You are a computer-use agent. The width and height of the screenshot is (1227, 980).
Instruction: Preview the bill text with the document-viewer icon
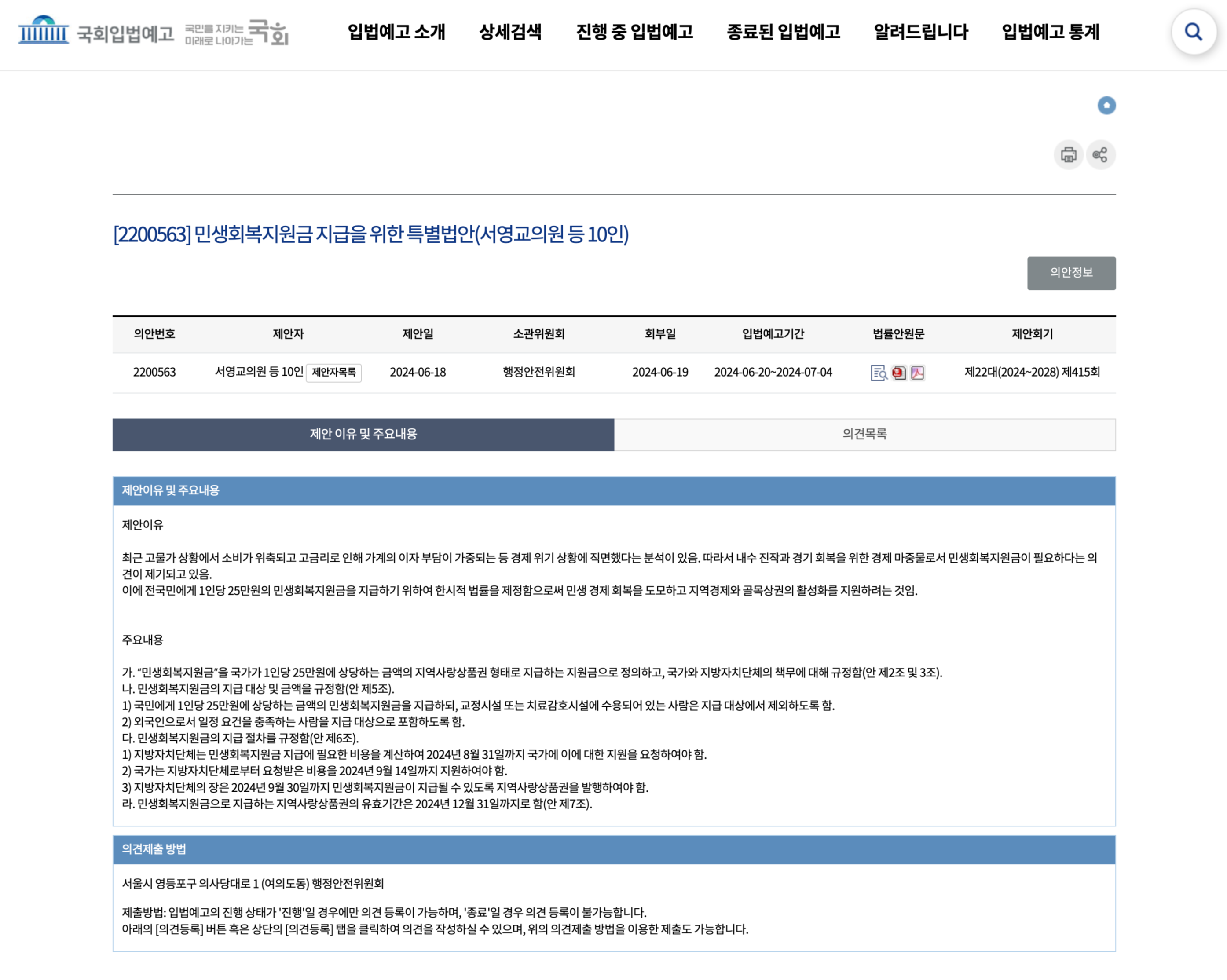click(x=880, y=373)
